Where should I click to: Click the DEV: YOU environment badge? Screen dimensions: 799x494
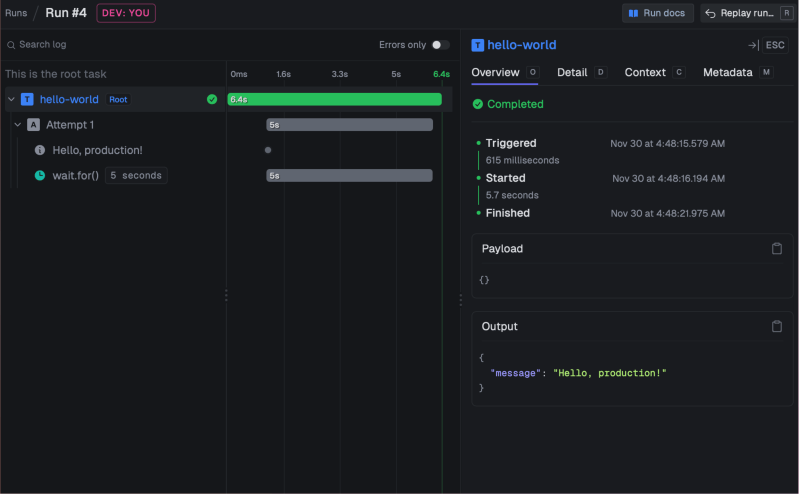[126, 13]
